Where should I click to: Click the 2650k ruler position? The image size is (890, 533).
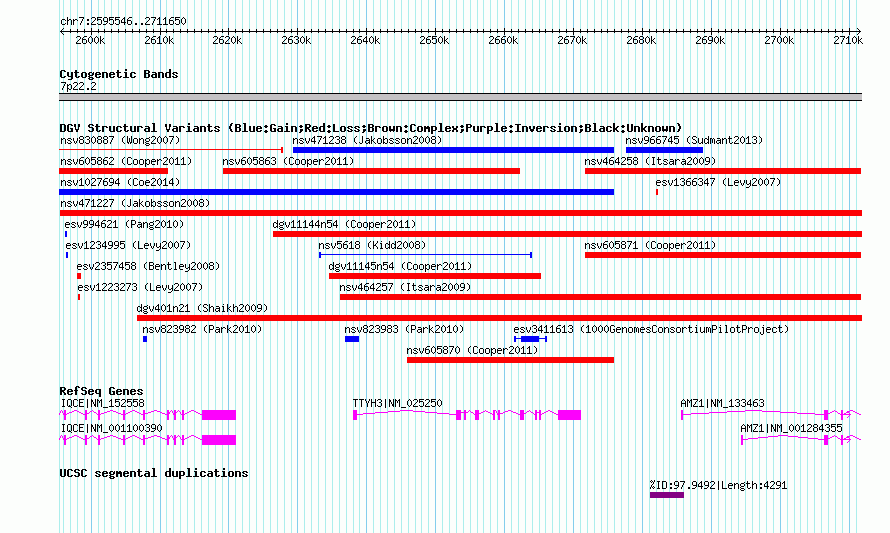(x=434, y=40)
